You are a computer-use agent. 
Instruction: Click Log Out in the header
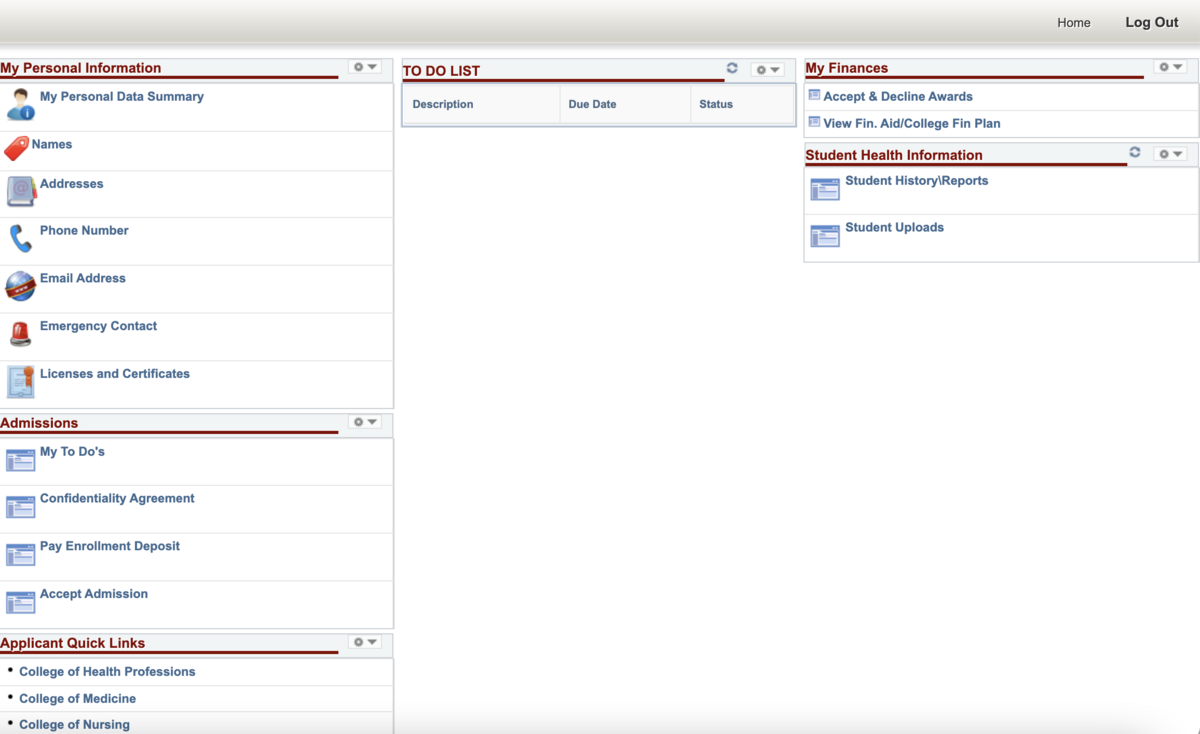tap(1151, 22)
